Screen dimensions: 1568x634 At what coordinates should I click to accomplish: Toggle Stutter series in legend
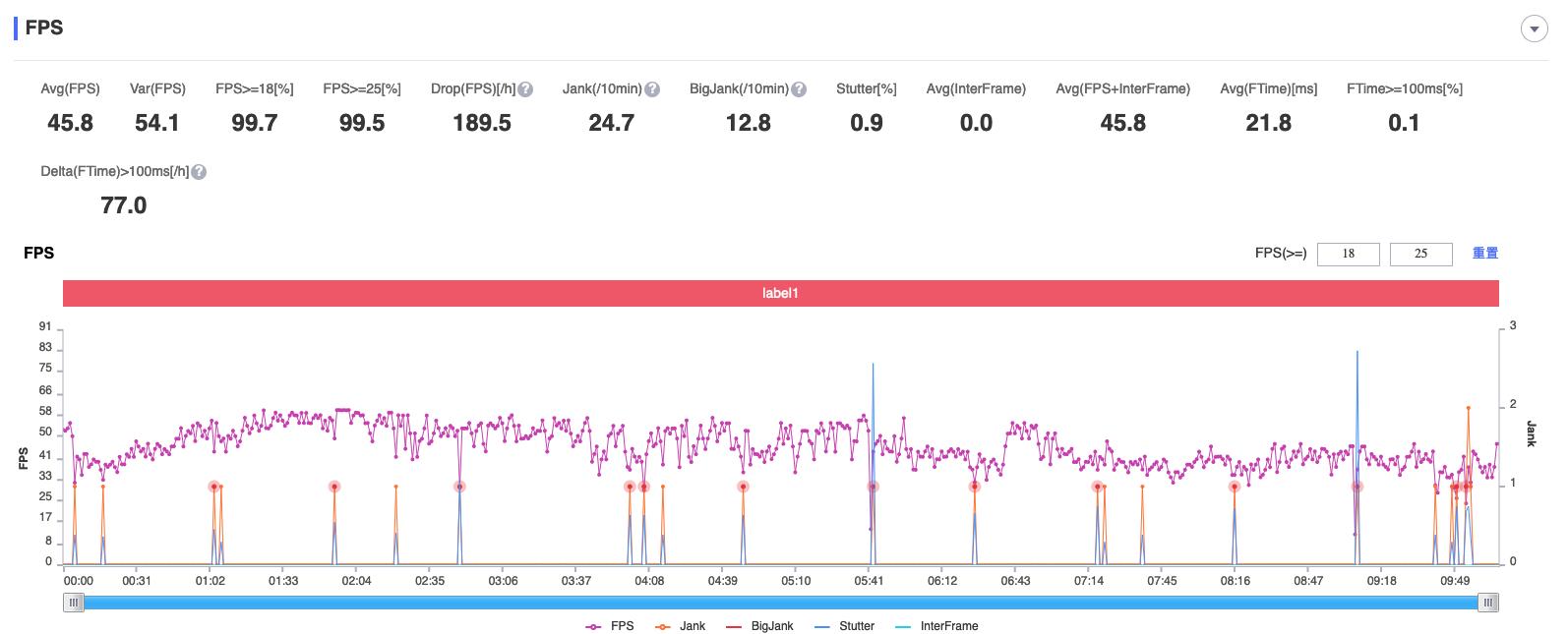(x=844, y=626)
